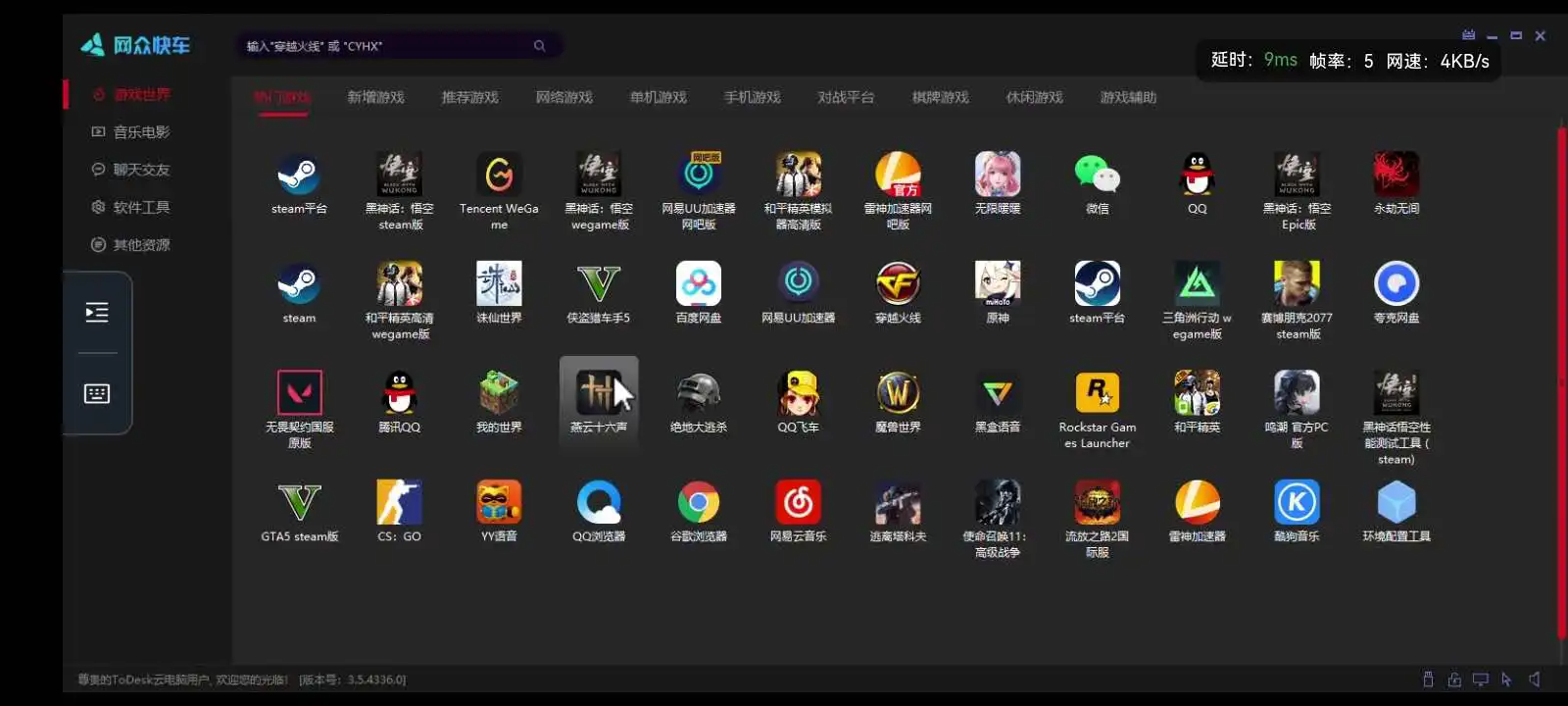The height and width of the screenshot is (706, 1568).
Task: Open 三角洲行动 wegame版
Action: click(x=1198, y=284)
